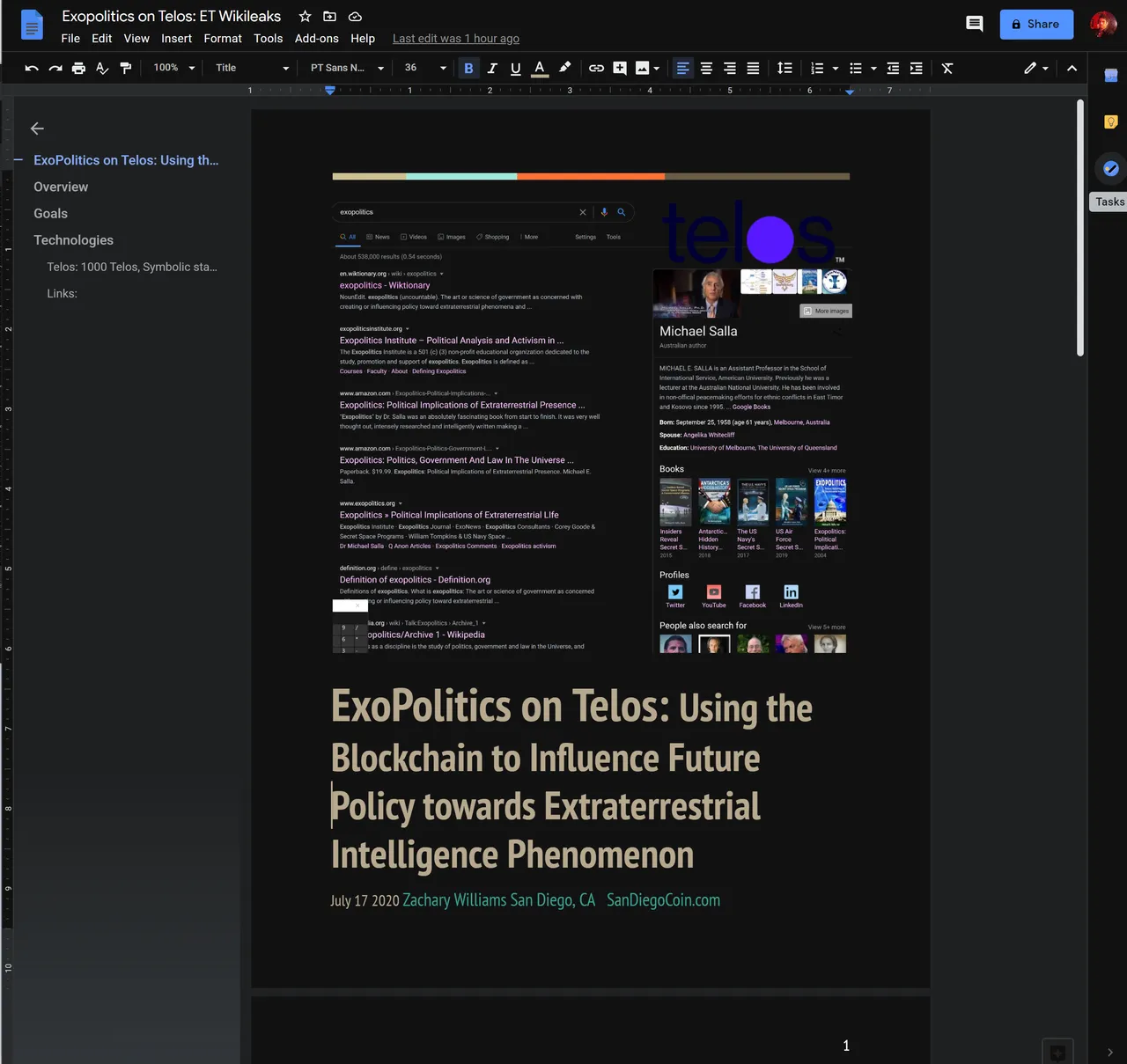The image size is (1127, 1064).
Task: Toggle bold formatting
Action: (468, 68)
